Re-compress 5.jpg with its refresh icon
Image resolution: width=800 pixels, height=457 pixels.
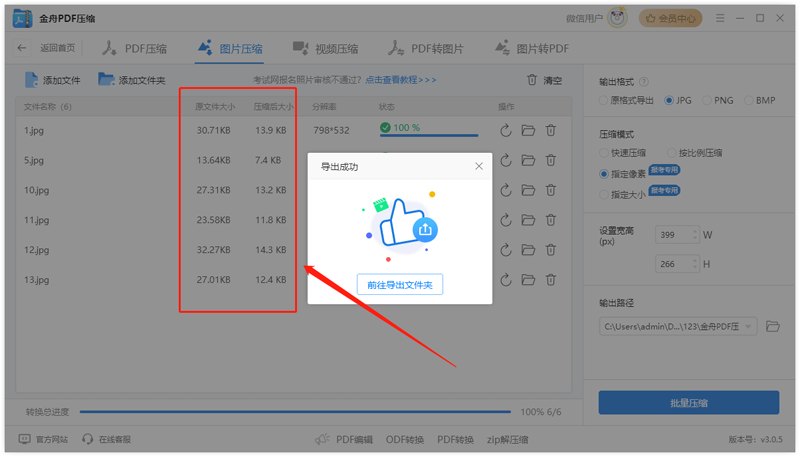point(506,160)
